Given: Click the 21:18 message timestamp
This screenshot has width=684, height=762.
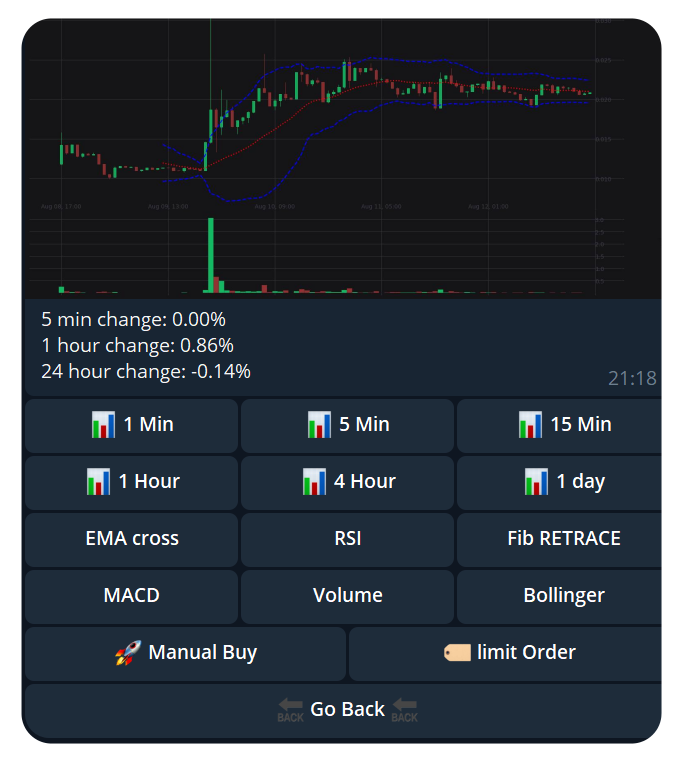Looking at the screenshot, I should pos(632,379).
